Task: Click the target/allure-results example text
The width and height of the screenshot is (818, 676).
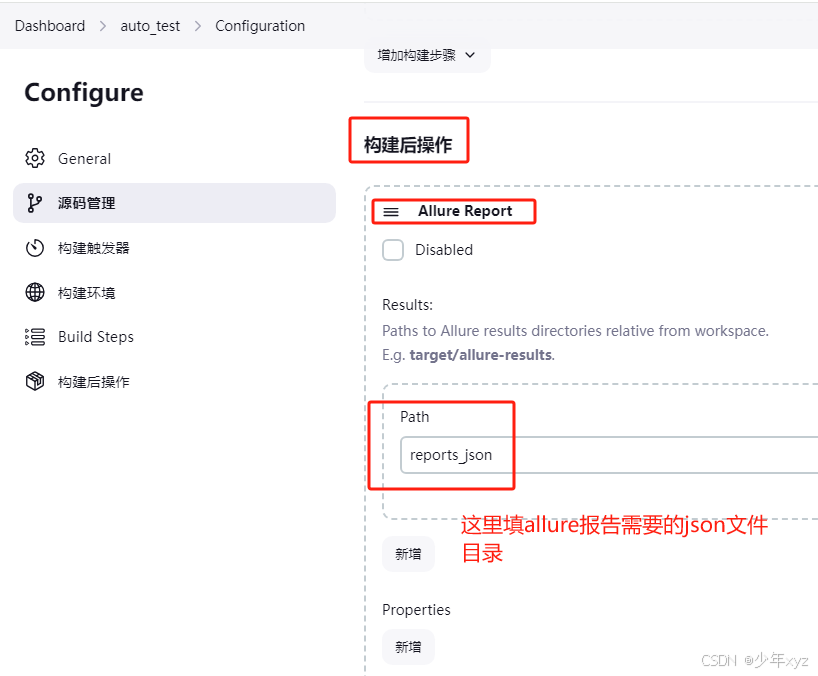Action: (x=480, y=355)
